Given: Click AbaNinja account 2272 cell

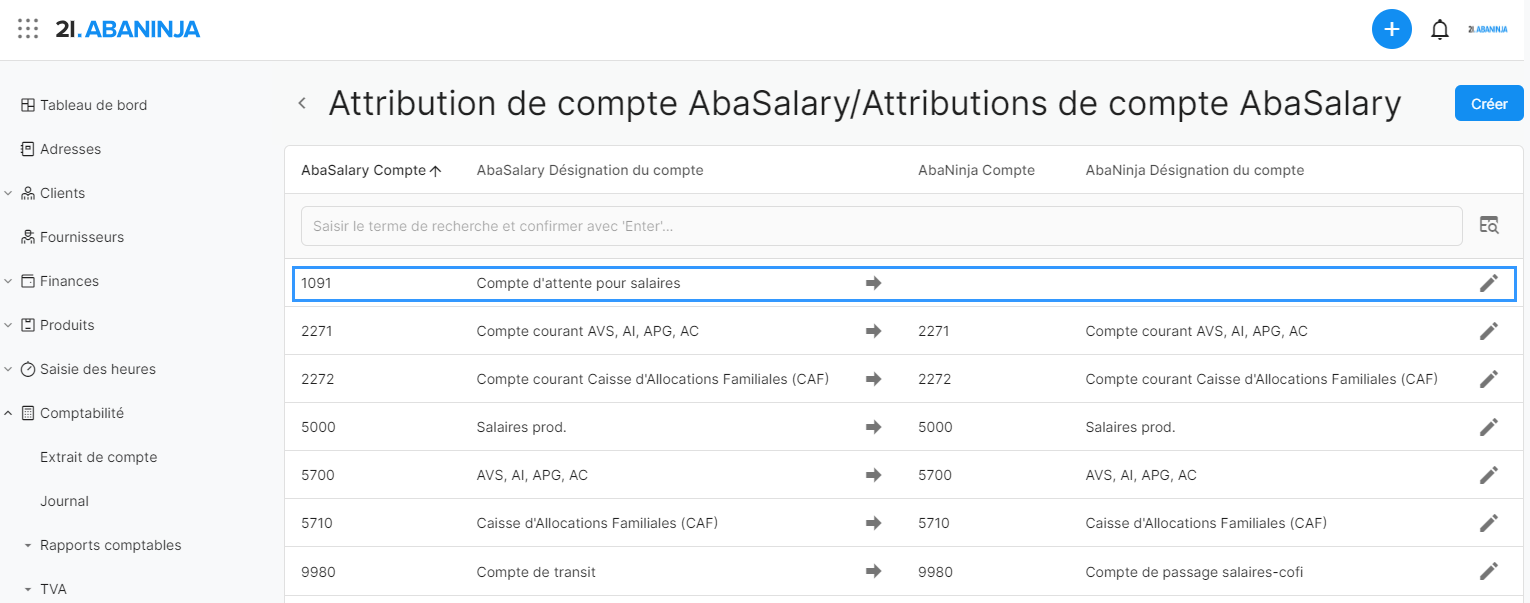Looking at the screenshot, I should [x=934, y=379].
